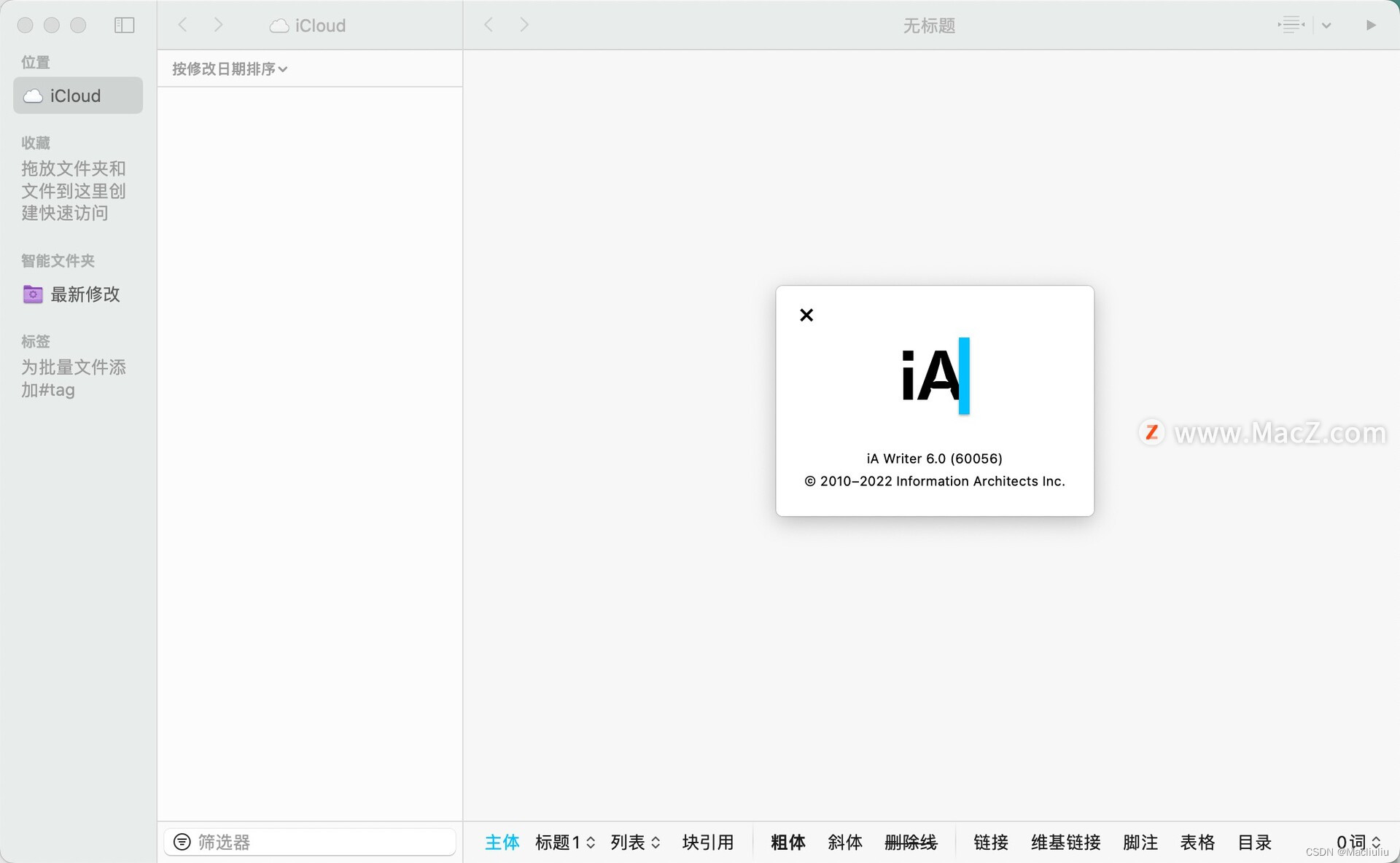Screen dimensions: 1400x863
Task: Open the 最新修改 smart folder
Action: click(x=71, y=294)
